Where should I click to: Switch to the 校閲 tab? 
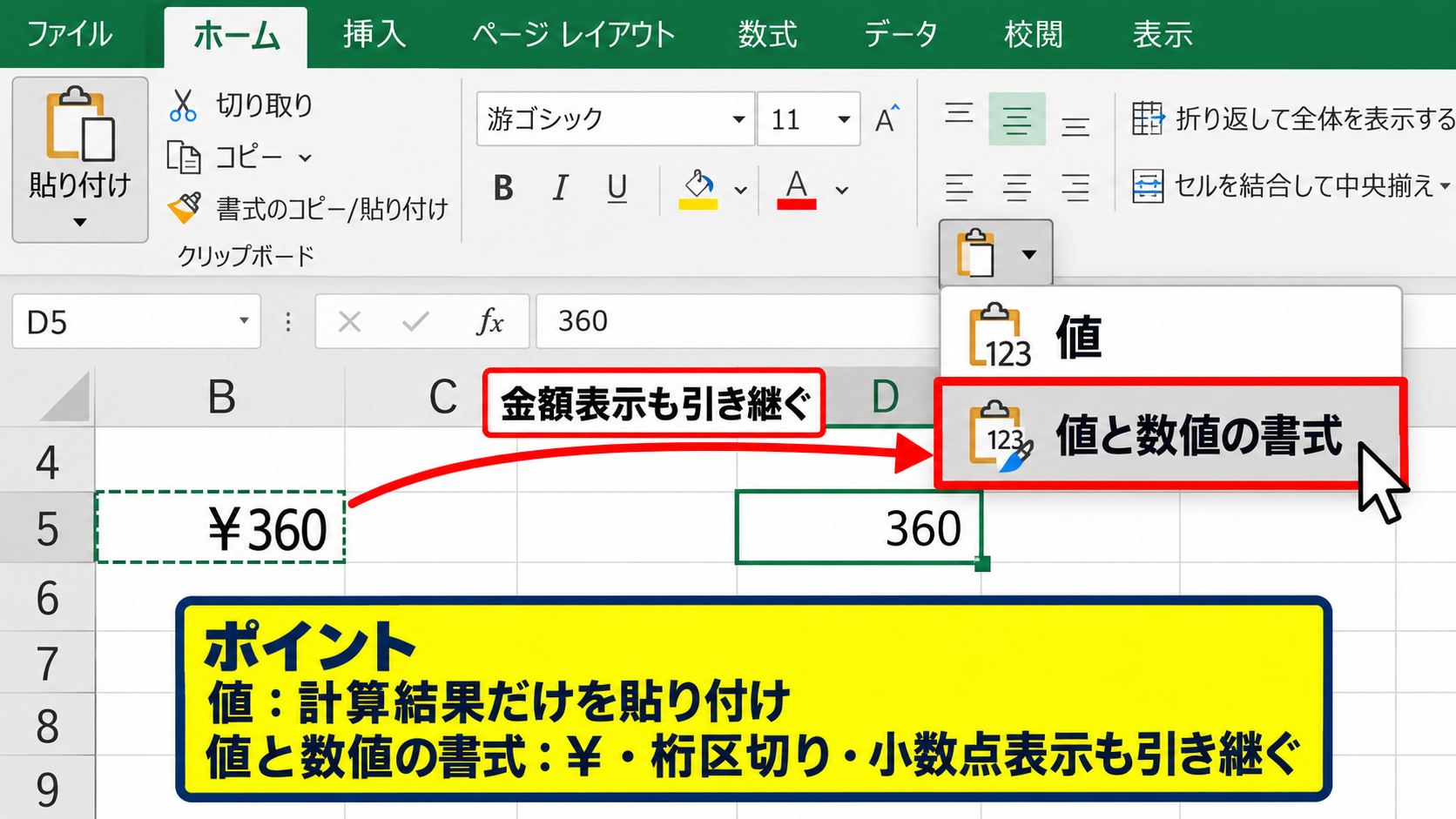[1034, 35]
